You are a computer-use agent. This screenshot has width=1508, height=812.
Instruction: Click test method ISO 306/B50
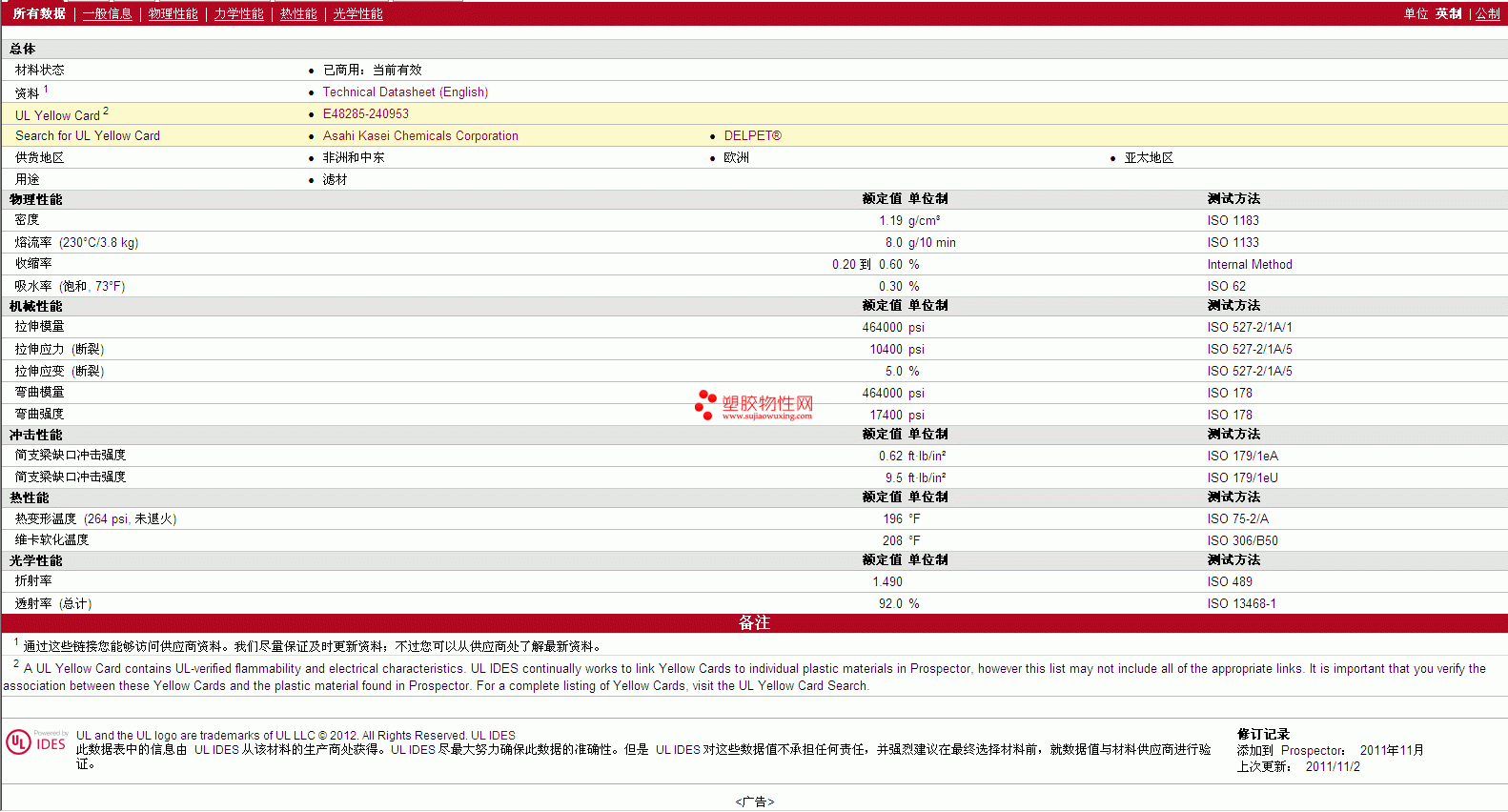pos(1243,540)
